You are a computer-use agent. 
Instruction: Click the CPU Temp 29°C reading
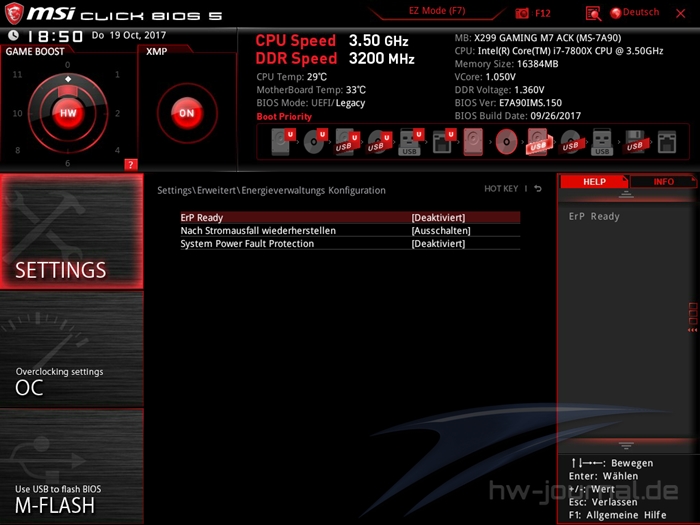292,77
